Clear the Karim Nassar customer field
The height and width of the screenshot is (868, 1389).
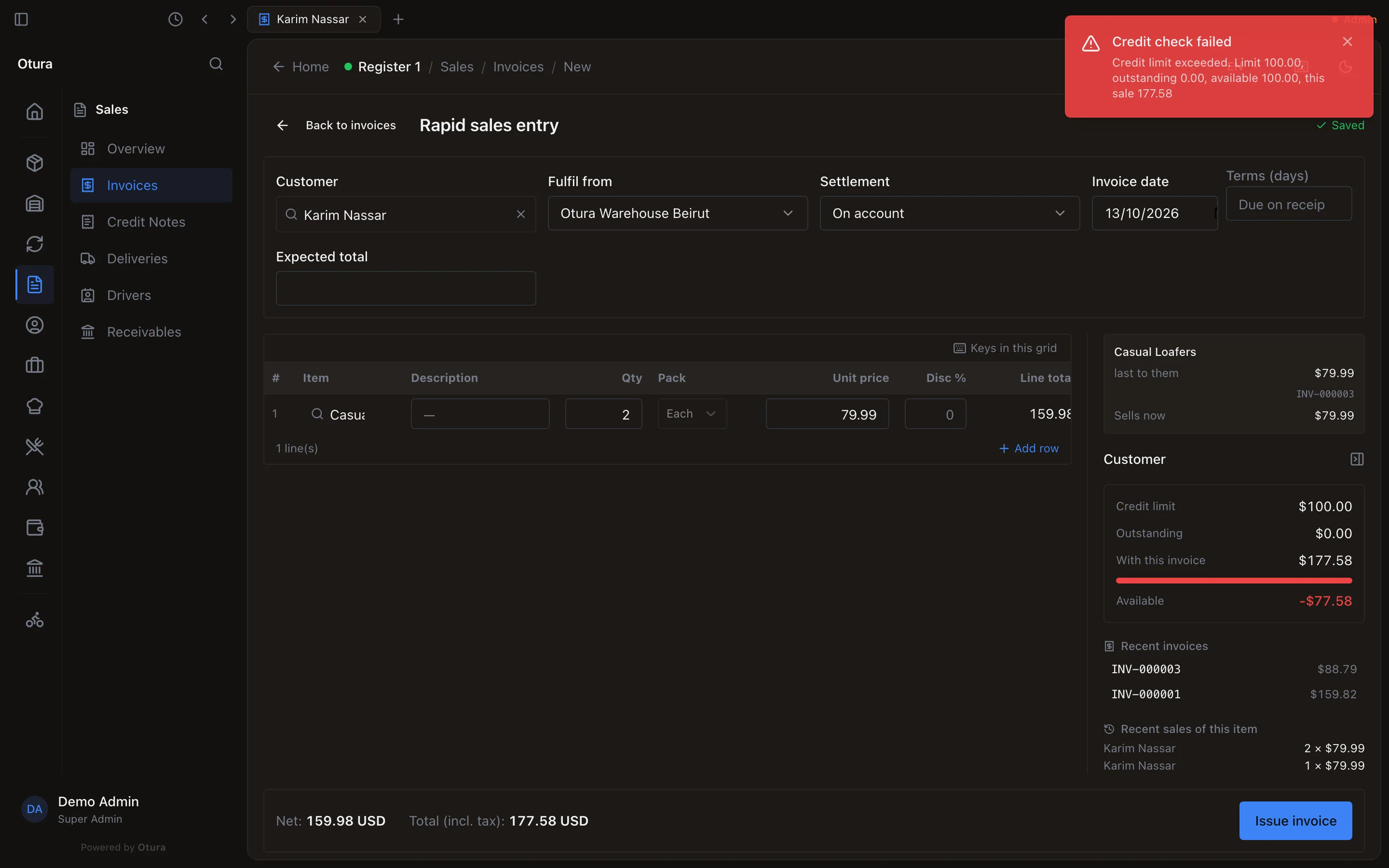coord(520,214)
